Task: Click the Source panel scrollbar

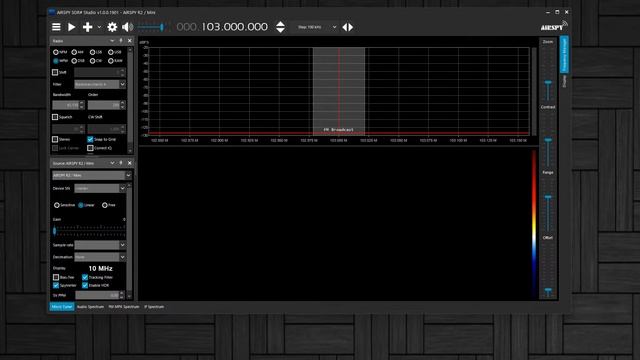Action: coord(129,241)
